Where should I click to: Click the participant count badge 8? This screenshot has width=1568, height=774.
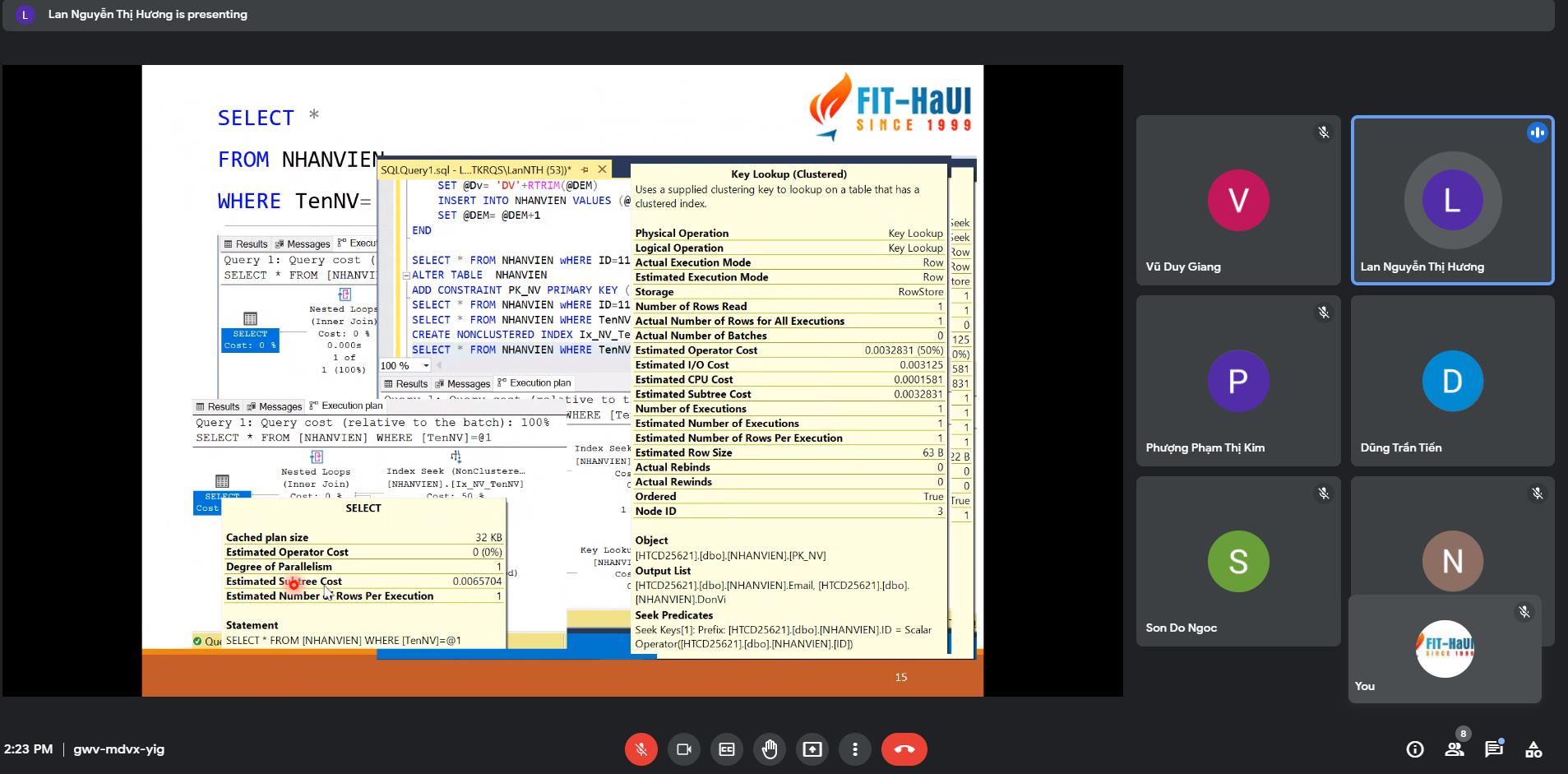(1463, 734)
